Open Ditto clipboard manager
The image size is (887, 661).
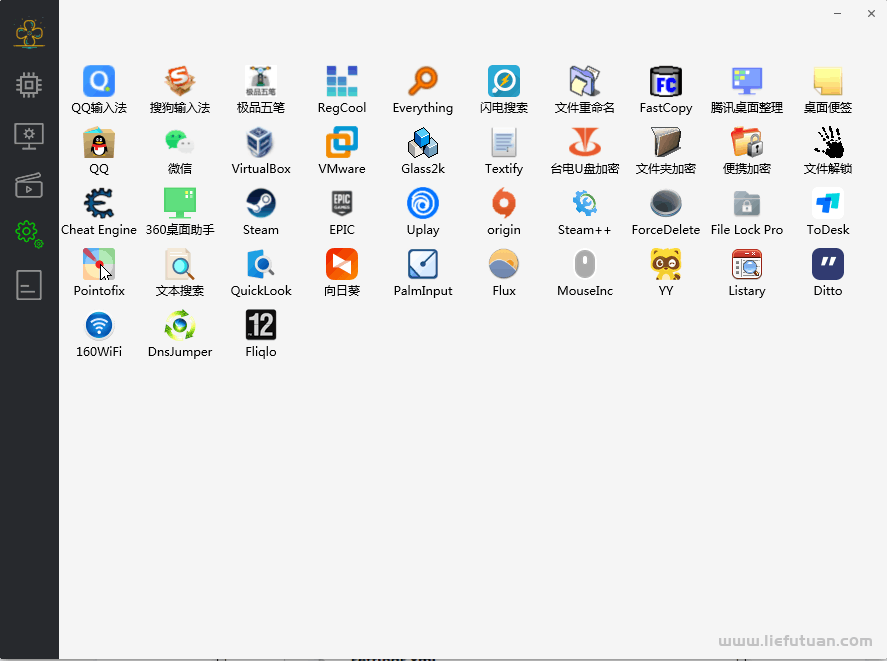(x=828, y=264)
